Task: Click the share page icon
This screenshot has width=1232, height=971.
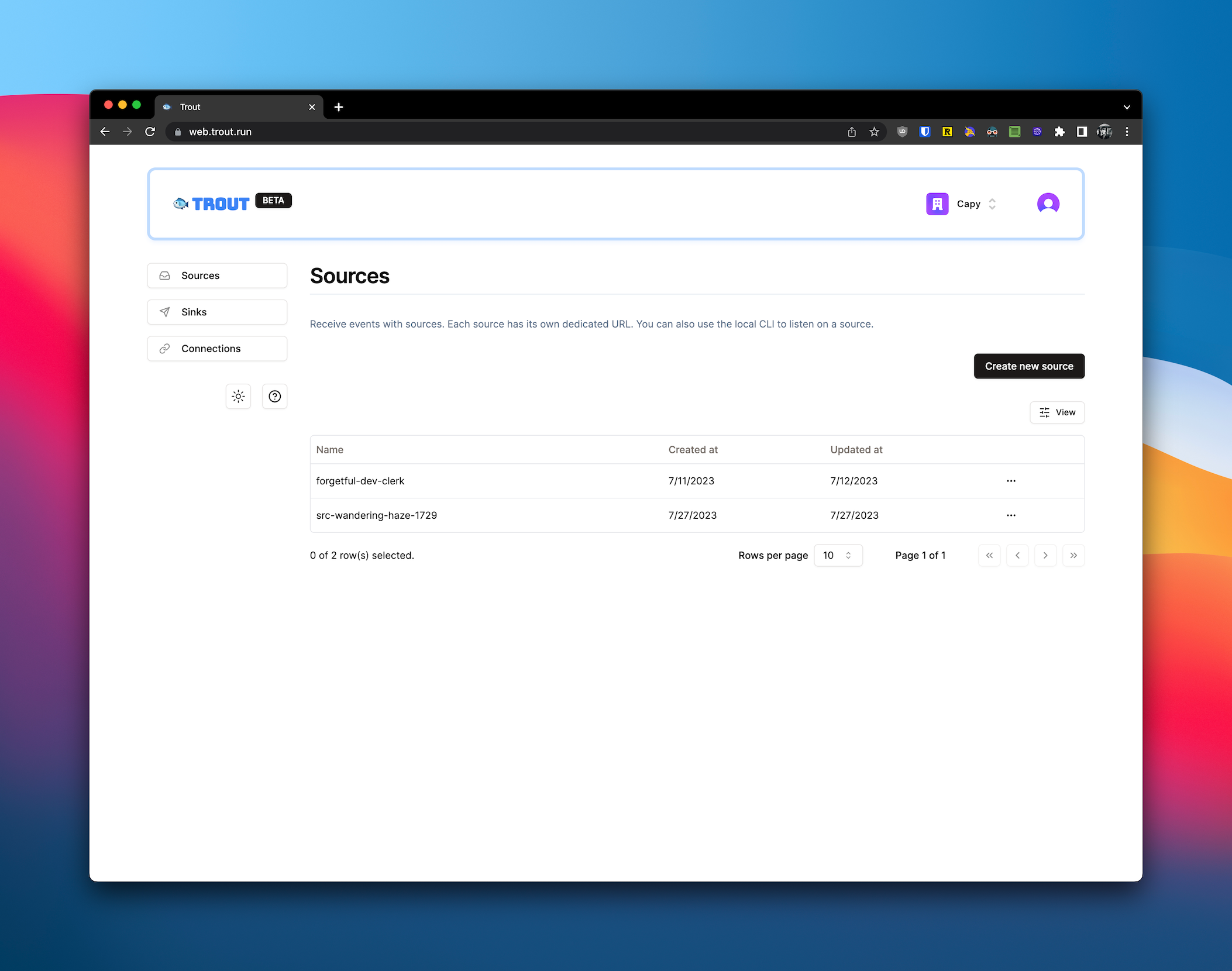Action: point(852,132)
